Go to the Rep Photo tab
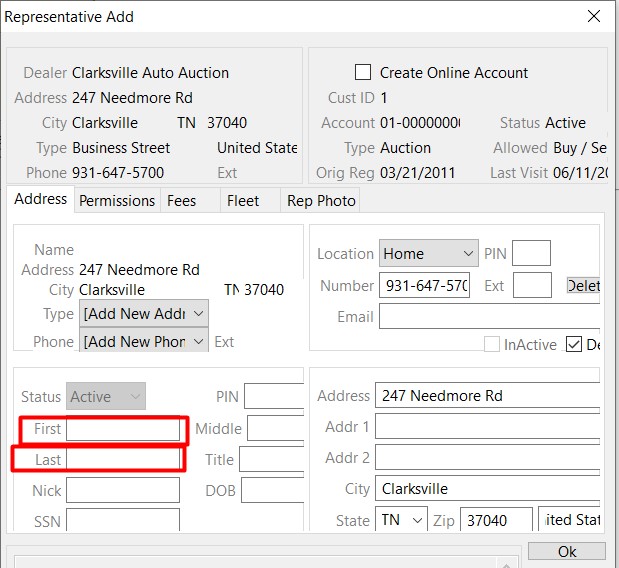 [321, 200]
